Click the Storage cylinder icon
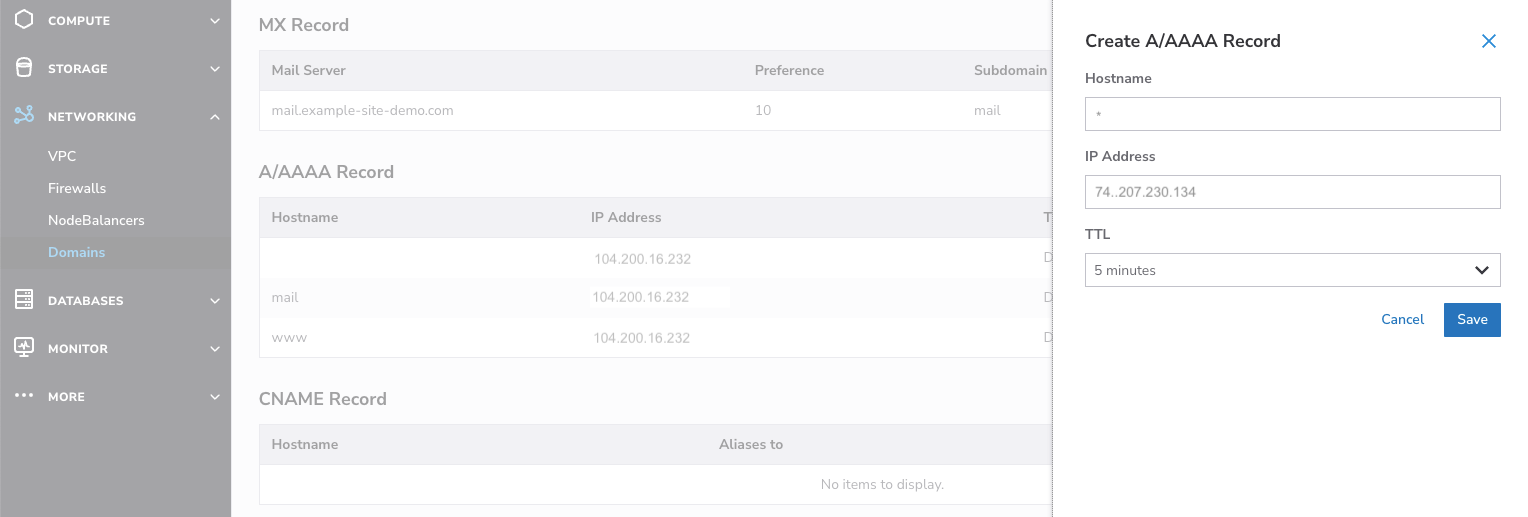 [x=24, y=68]
